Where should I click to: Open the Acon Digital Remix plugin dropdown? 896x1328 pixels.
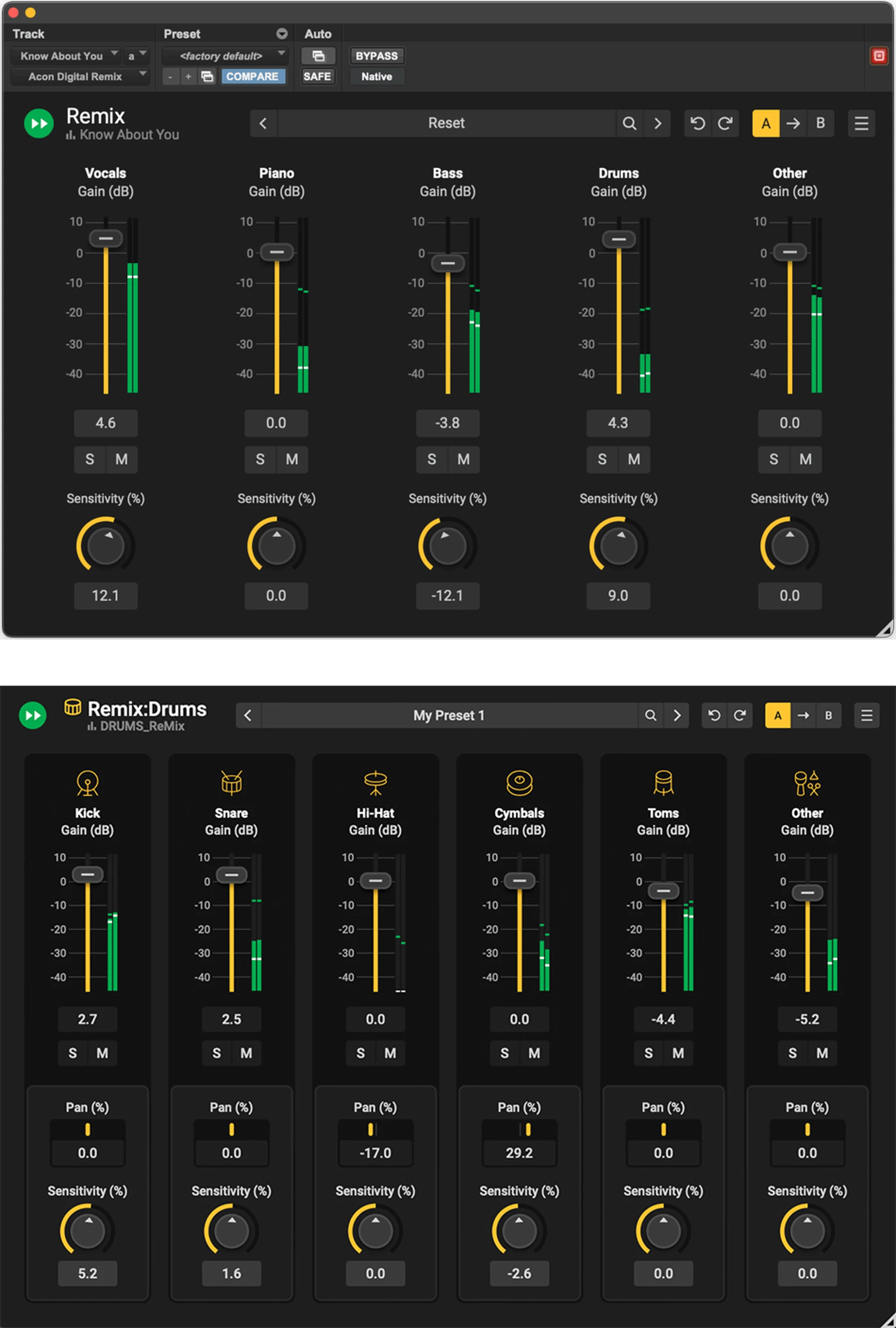pyautogui.click(x=80, y=77)
